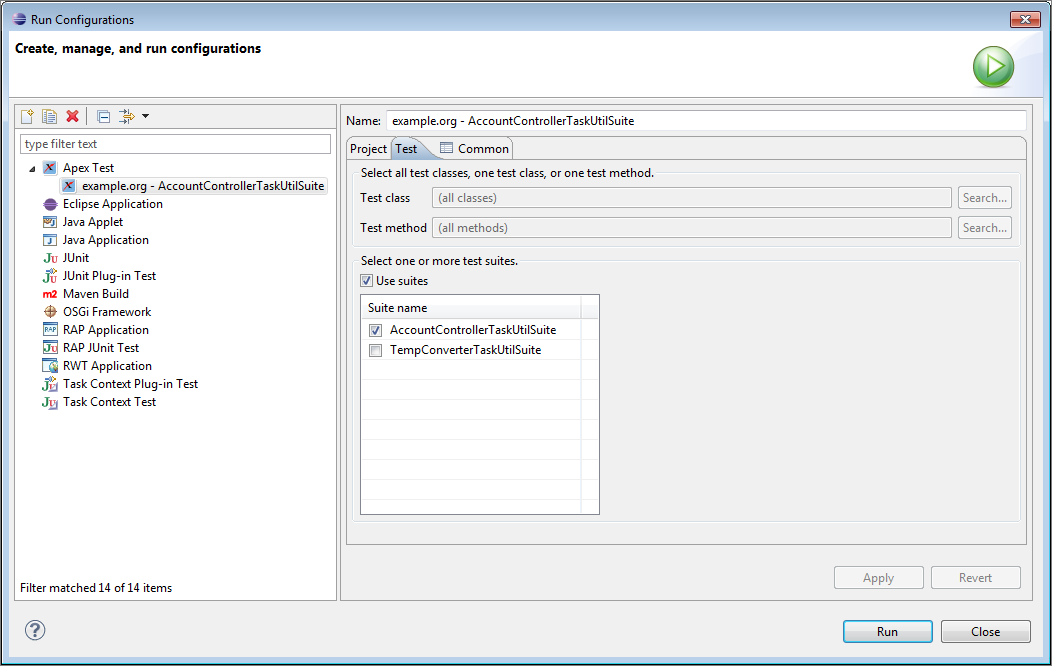Select the AccountControllerTaskUtilSuite row text
Image resolution: width=1052 pixels, height=666 pixels.
473,330
